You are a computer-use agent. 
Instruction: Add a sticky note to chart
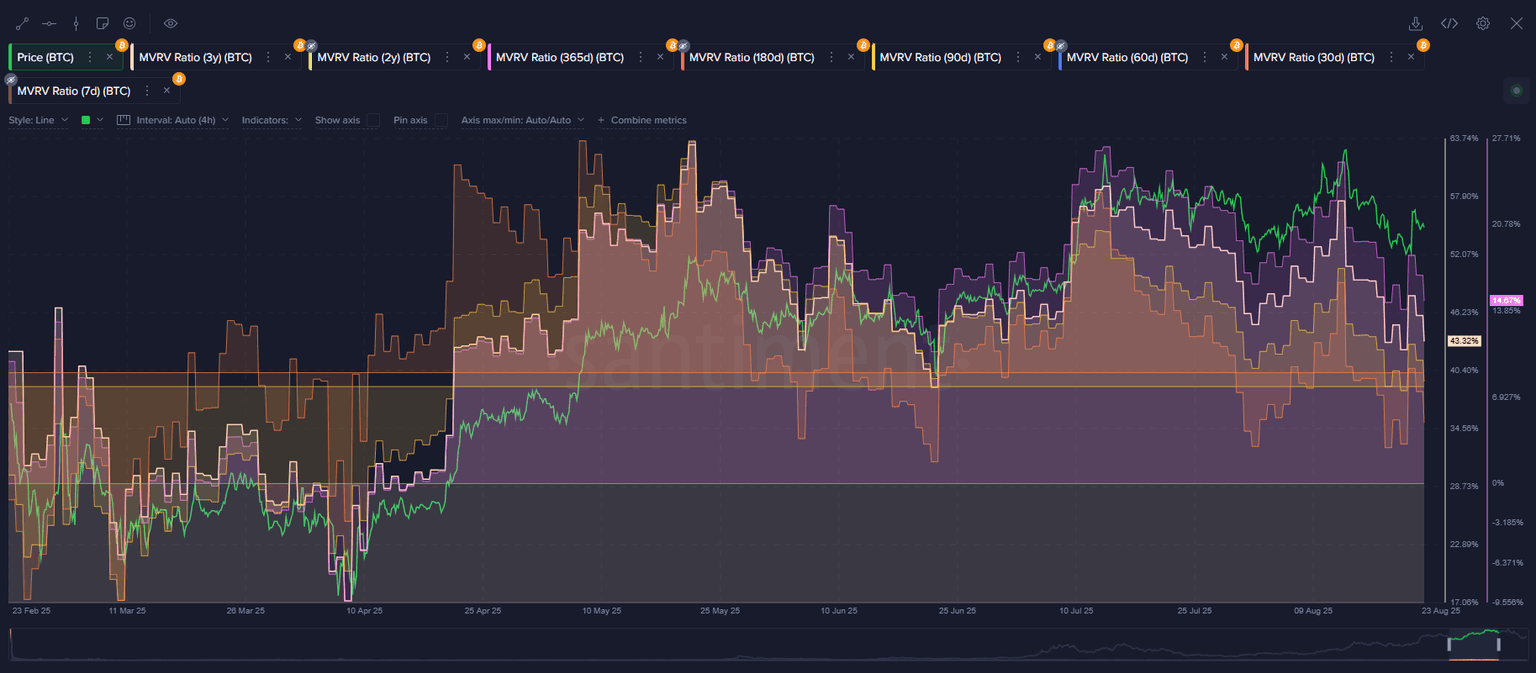pyautogui.click(x=102, y=23)
